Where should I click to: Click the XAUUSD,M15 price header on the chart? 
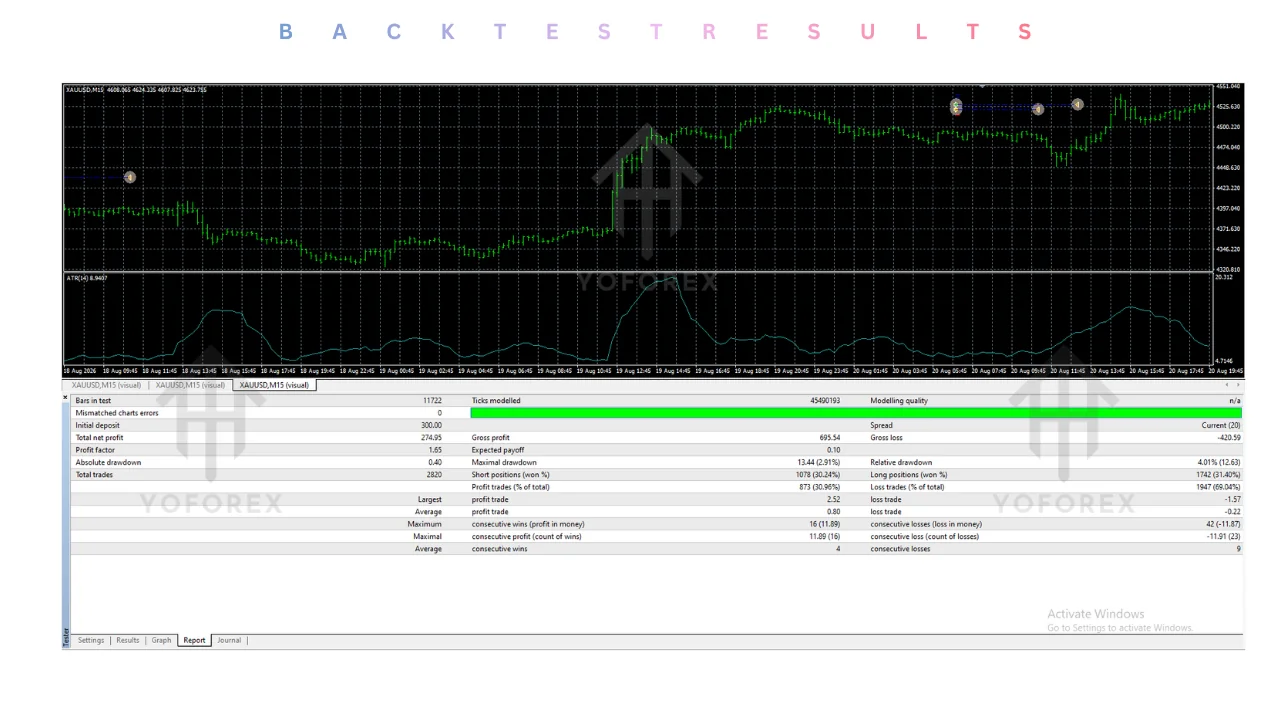[136, 90]
